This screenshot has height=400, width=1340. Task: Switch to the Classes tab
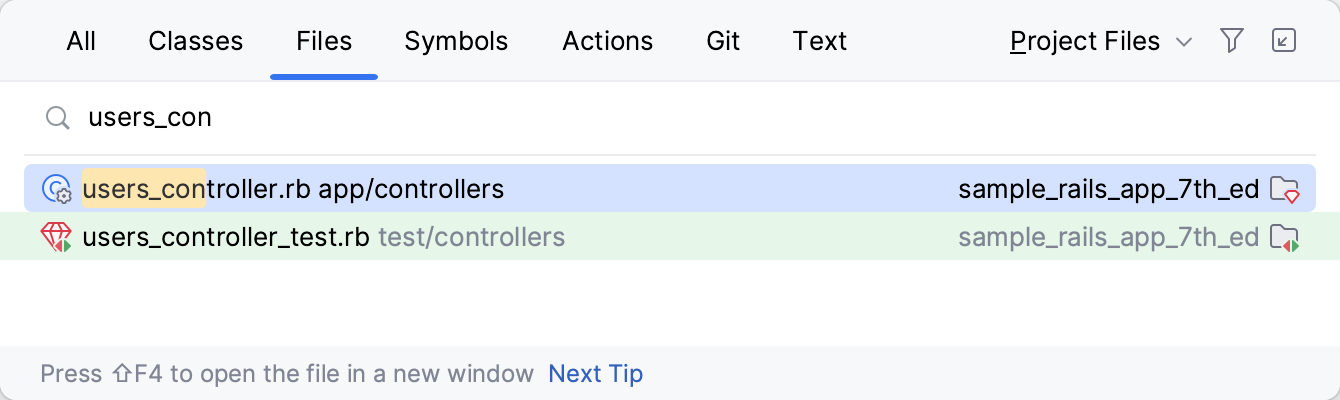pyautogui.click(x=196, y=41)
